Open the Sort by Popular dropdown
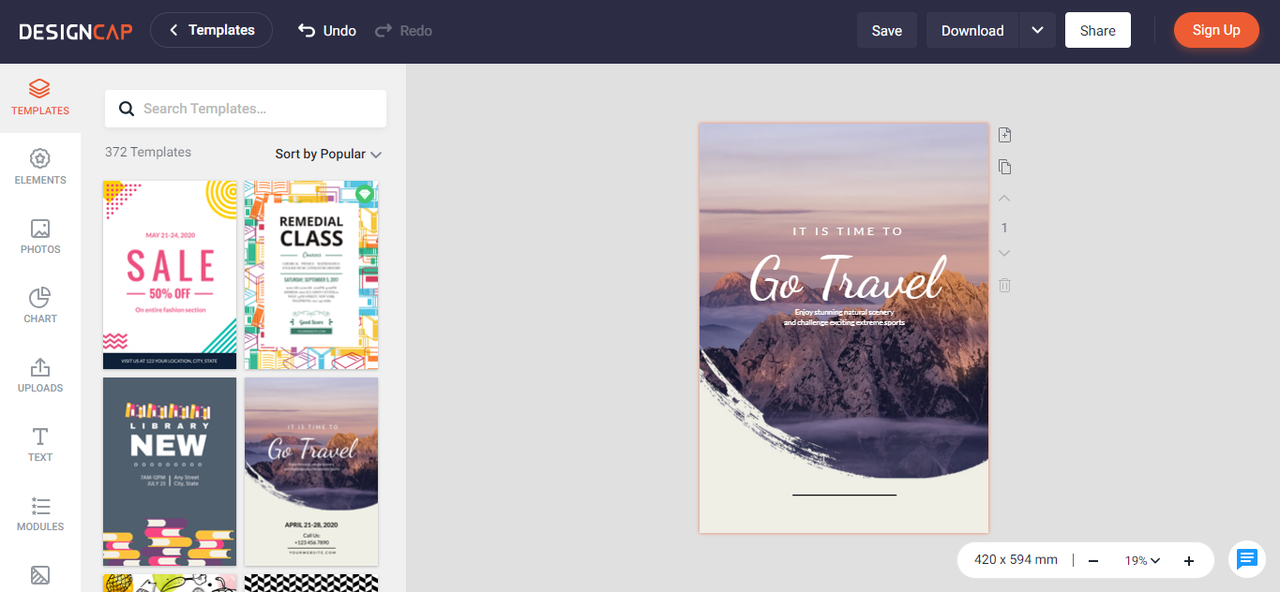This screenshot has height=592, width=1280. [x=328, y=154]
